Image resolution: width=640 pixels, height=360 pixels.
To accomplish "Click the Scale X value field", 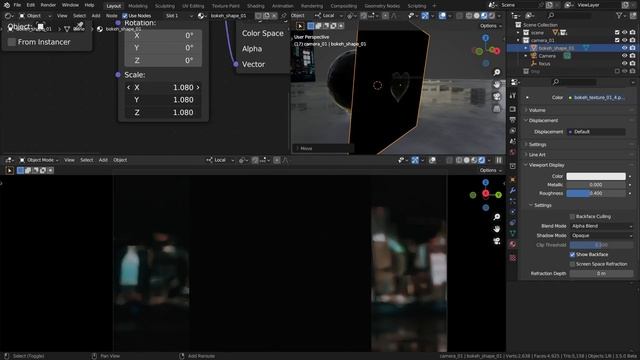I will click(163, 87).
